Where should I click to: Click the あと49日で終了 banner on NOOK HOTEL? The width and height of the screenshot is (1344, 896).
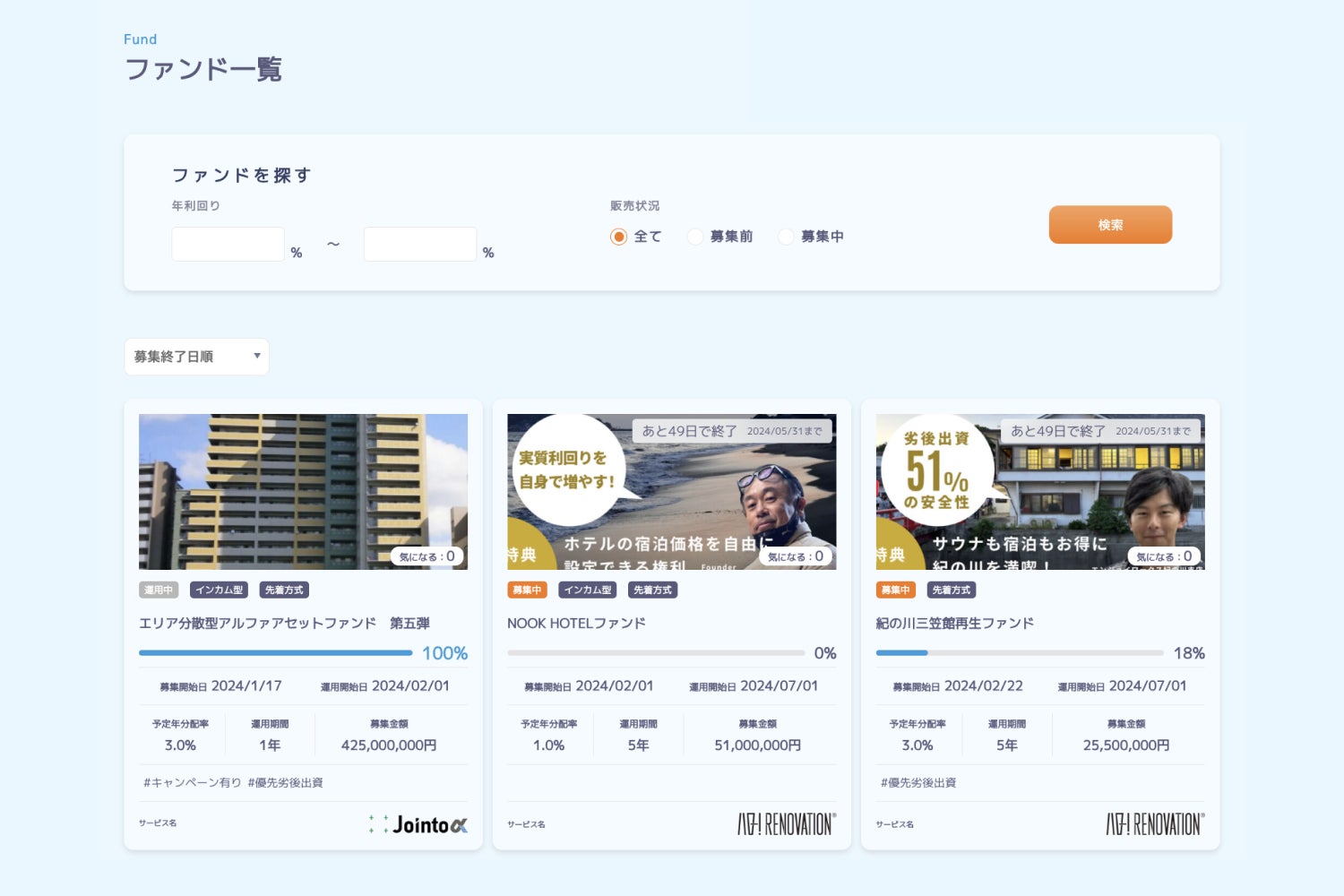732,431
